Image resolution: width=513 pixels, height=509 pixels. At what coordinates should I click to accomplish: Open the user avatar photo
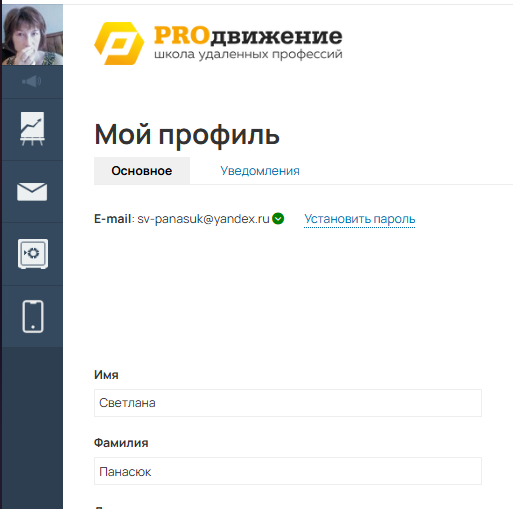(x=32, y=35)
